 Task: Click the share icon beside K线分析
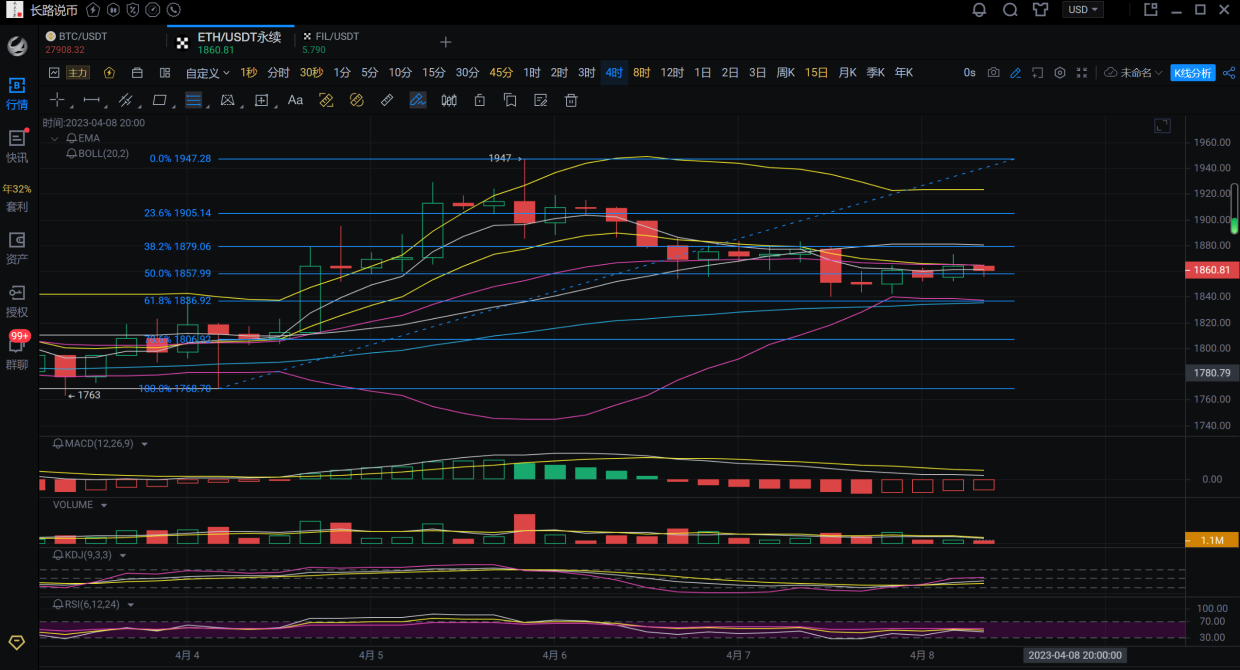pyautogui.click(x=1228, y=73)
